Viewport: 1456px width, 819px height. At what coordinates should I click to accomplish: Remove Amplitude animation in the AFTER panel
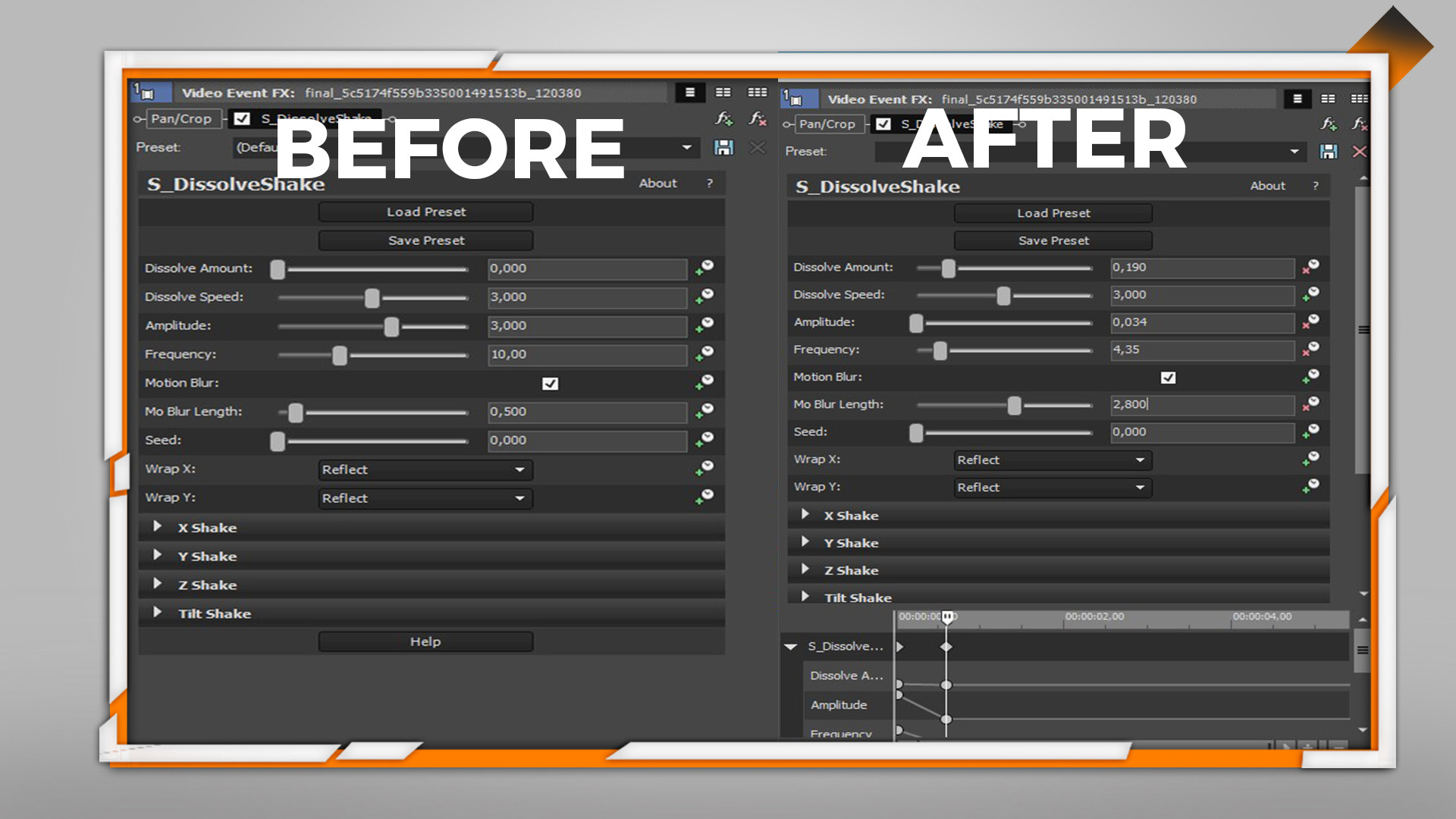1311,322
